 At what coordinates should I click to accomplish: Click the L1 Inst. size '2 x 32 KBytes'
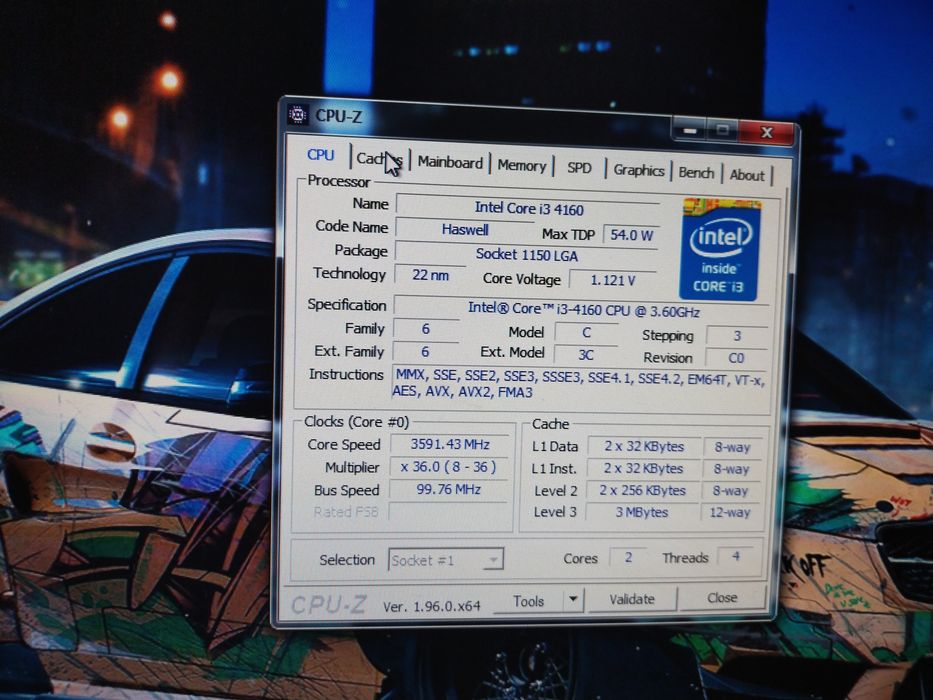pyautogui.click(x=643, y=468)
